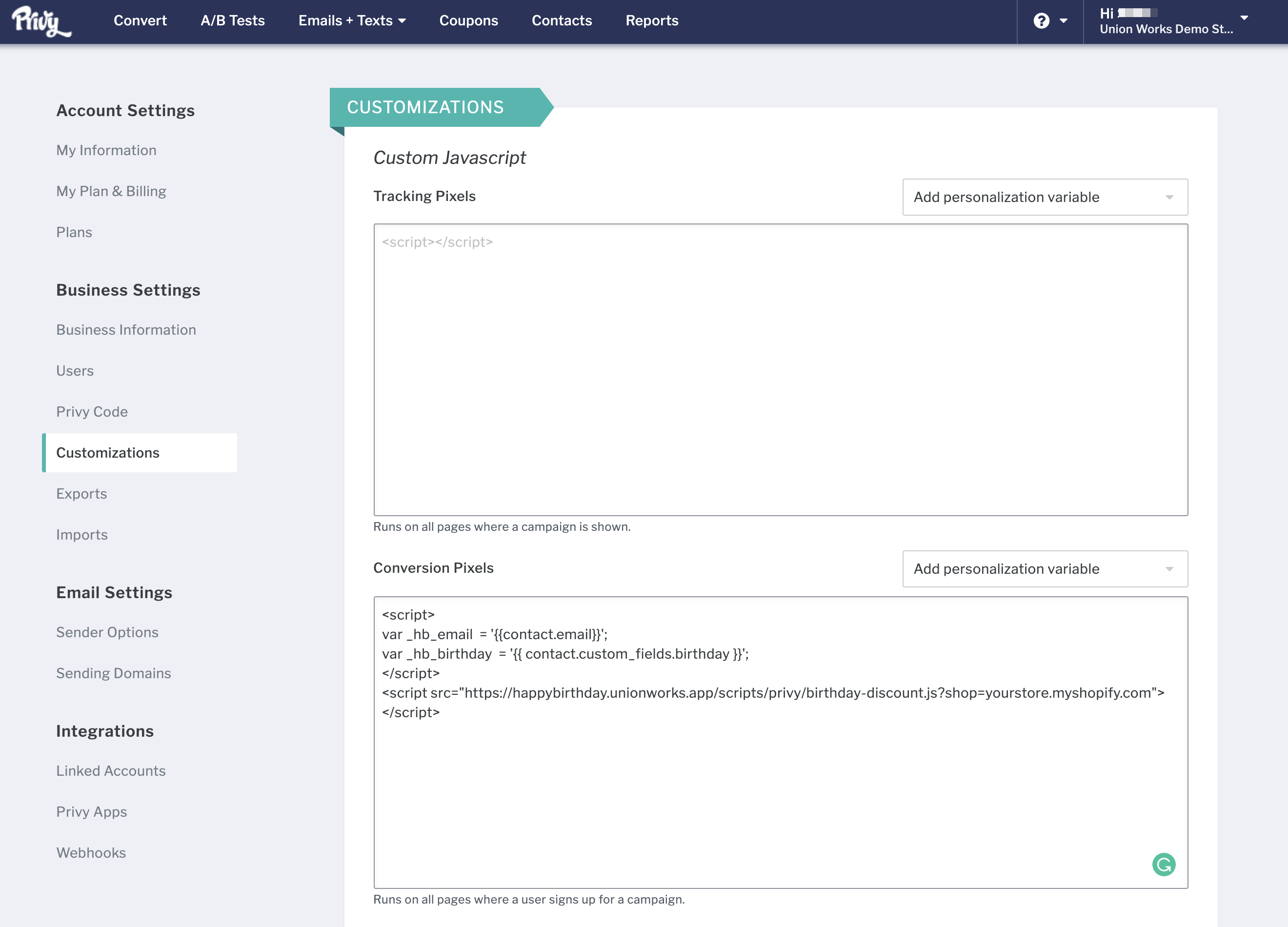Open Tracking Pixels personalization variable dropdown
Screen dimensions: 1288x927
(1045, 197)
